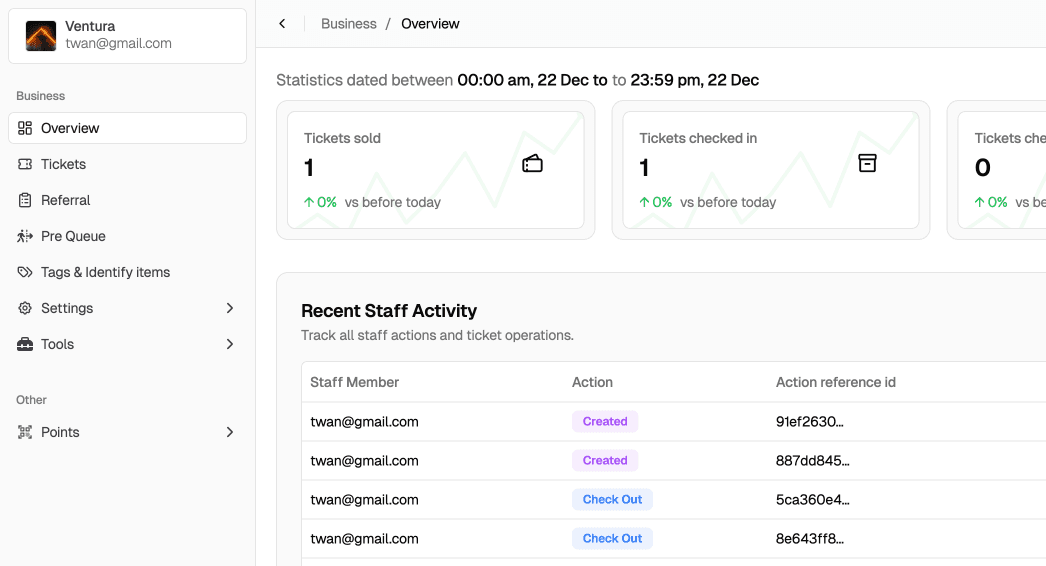Screen dimensions: 1046x566
Task: Open the Pre Queue page
Action: click(127, 236)
